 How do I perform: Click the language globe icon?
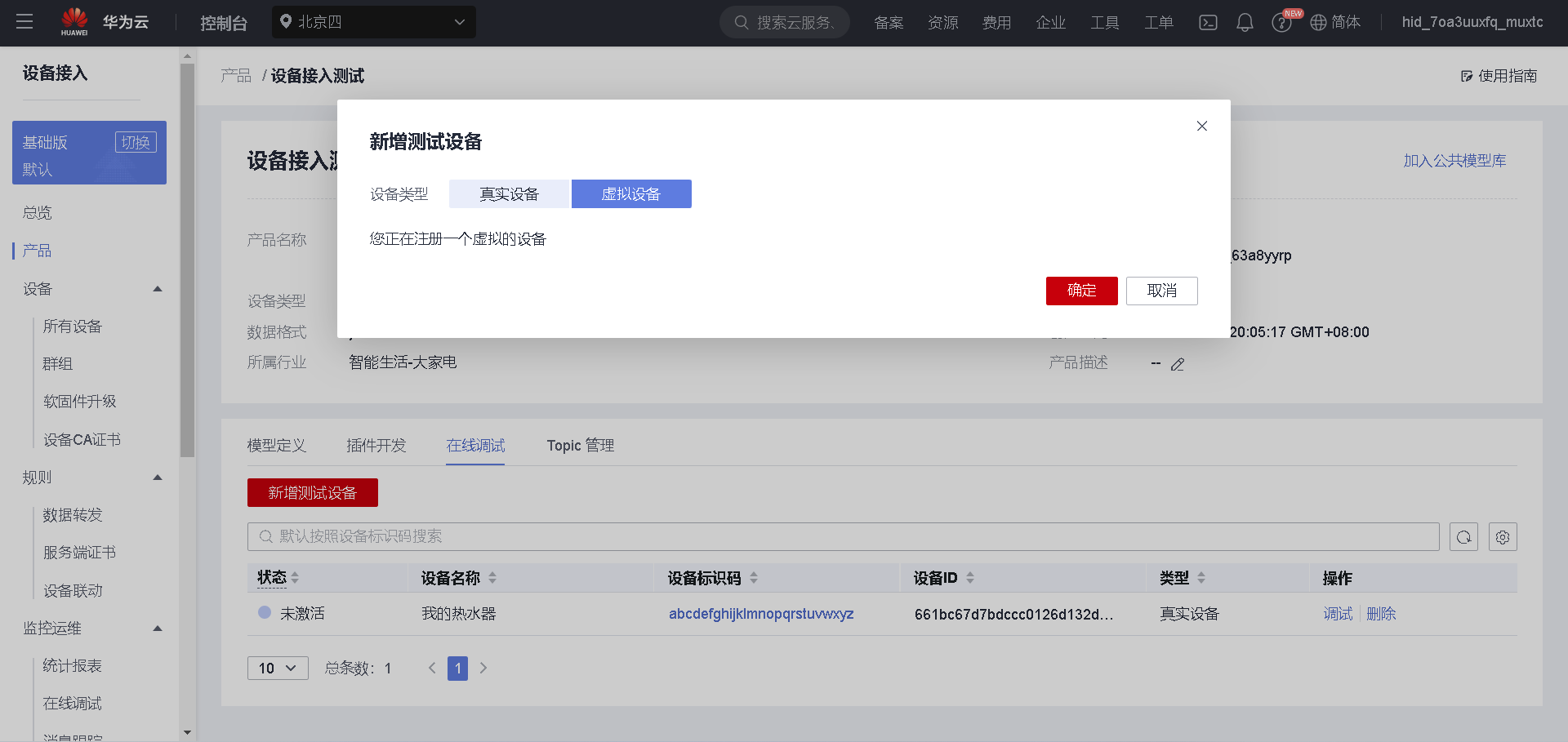[1318, 23]
